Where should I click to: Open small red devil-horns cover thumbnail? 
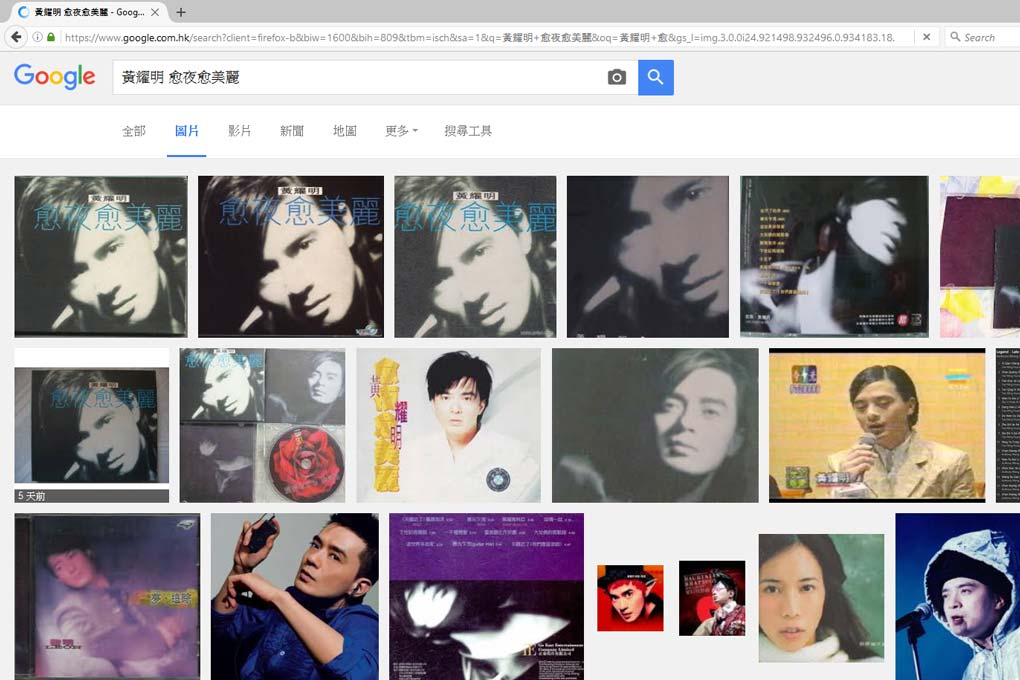pyautogui.click(x=630, y=598)
